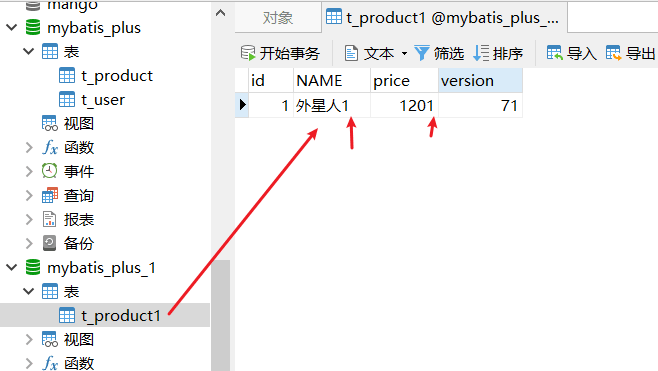Collapse the mybatis_plus database node

coord(12,28)
